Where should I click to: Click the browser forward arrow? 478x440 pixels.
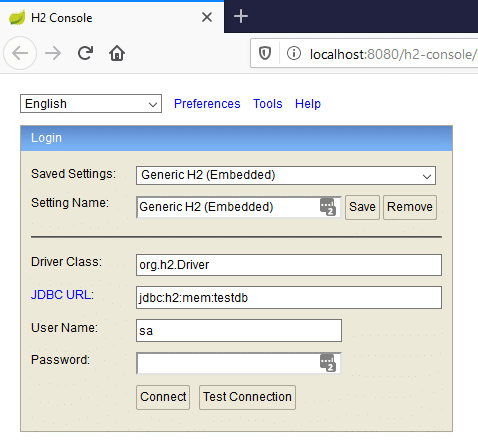53,53
